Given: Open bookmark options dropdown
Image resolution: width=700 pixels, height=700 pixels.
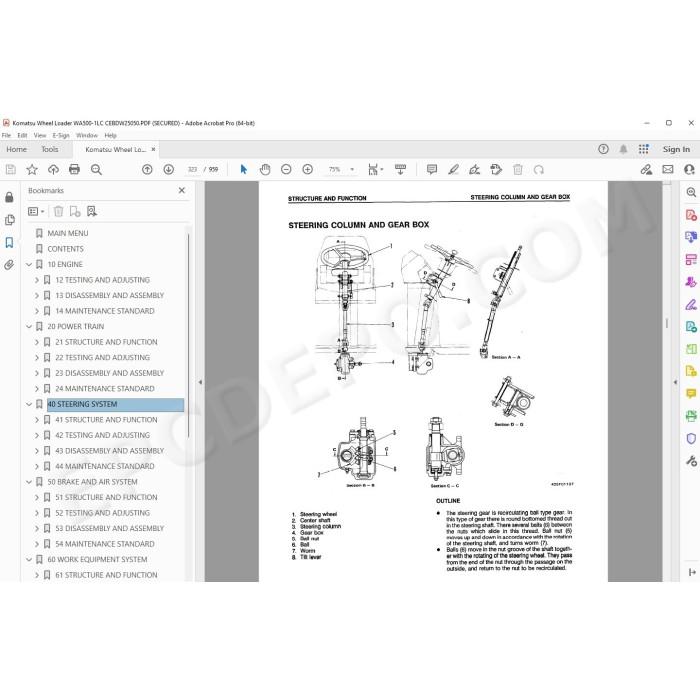Looking at the screenshot, I should click(x=36, y=211).
